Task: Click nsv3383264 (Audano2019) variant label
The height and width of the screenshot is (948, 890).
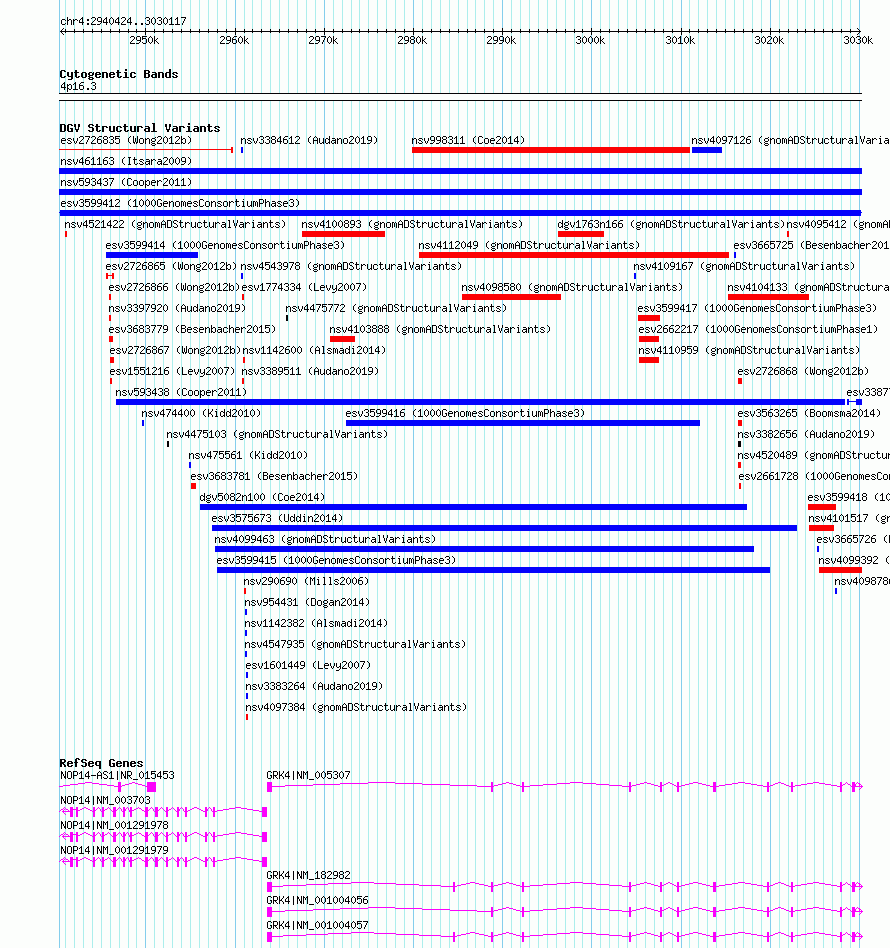Action: (x=314, y=686)
